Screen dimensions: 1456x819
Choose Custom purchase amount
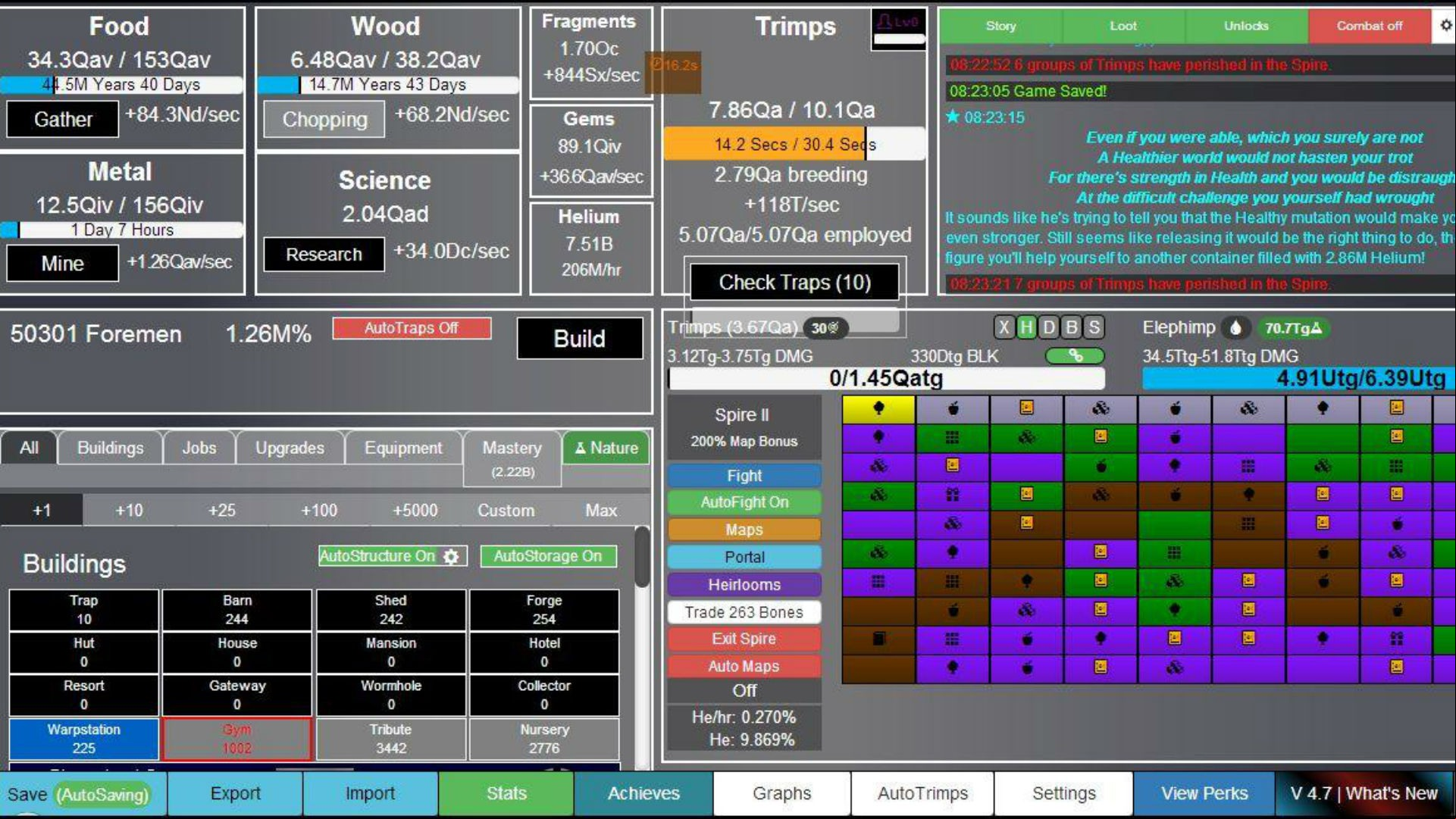pyautogui.click(x=506, y=511)
